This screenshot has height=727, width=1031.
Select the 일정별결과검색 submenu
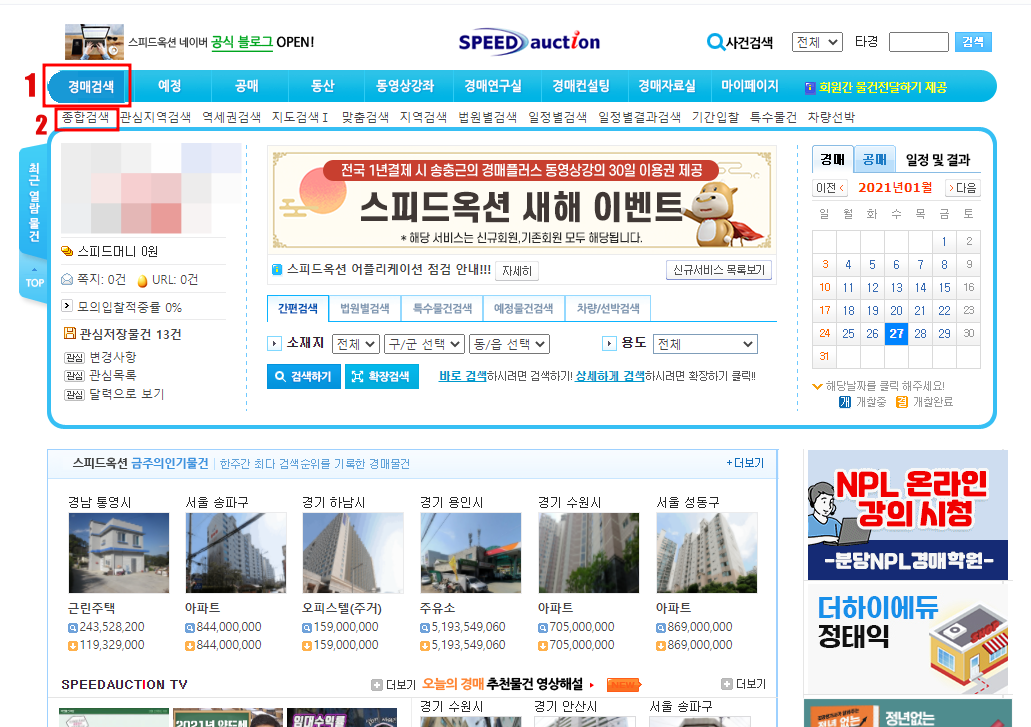point(639,117)
